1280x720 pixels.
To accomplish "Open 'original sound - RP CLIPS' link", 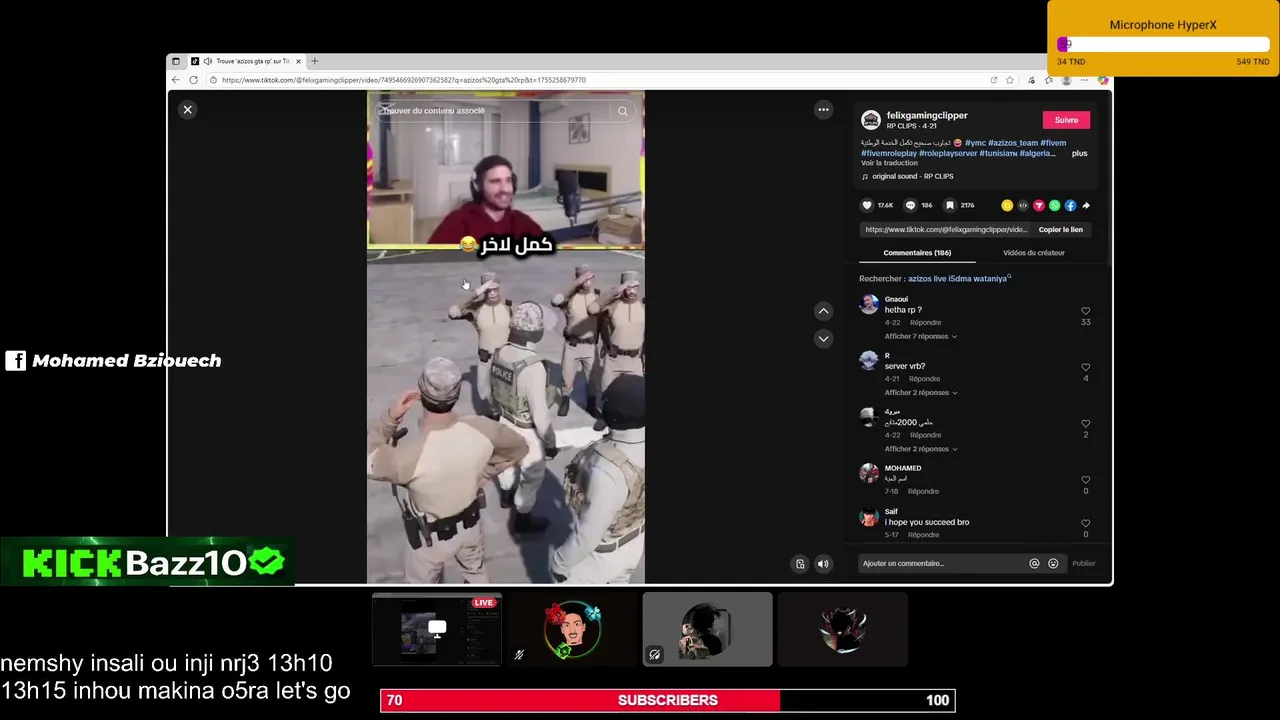I will [x=912, y=176].
